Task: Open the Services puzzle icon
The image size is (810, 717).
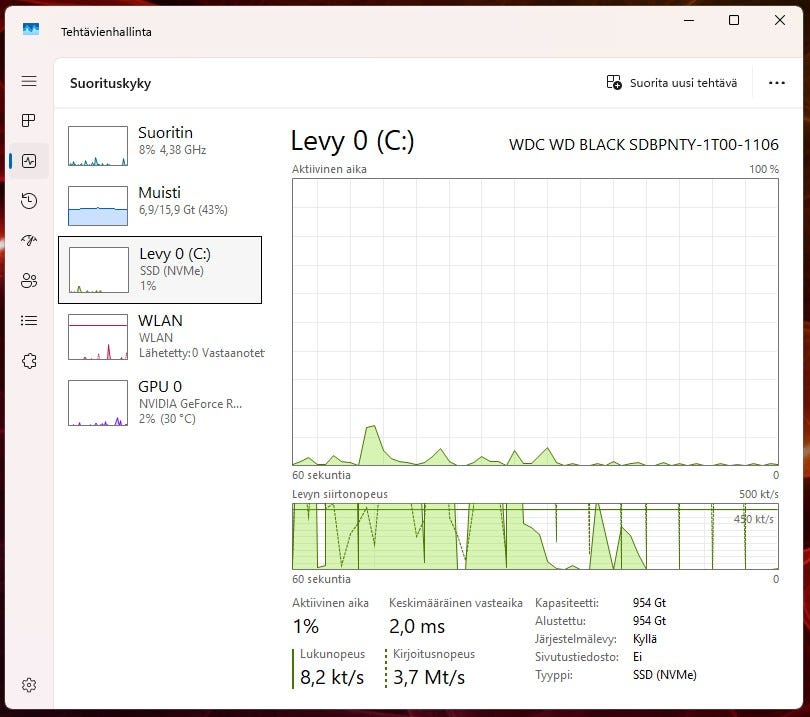Action: 29,361
